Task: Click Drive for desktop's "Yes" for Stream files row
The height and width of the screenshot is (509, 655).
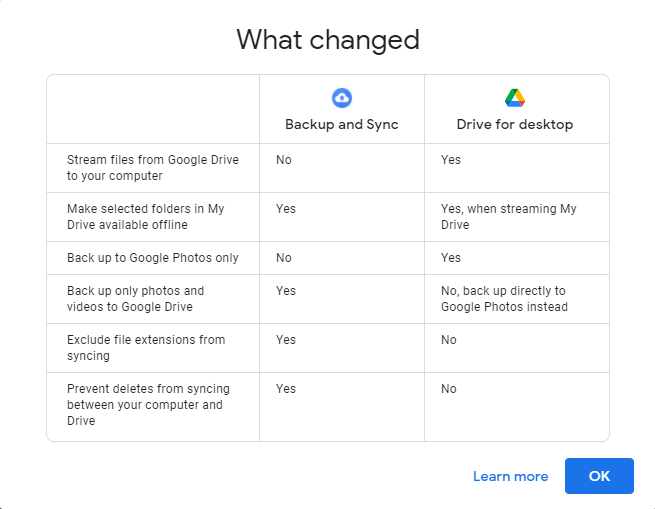Action: pyautogui.click(x=451, y=160)
